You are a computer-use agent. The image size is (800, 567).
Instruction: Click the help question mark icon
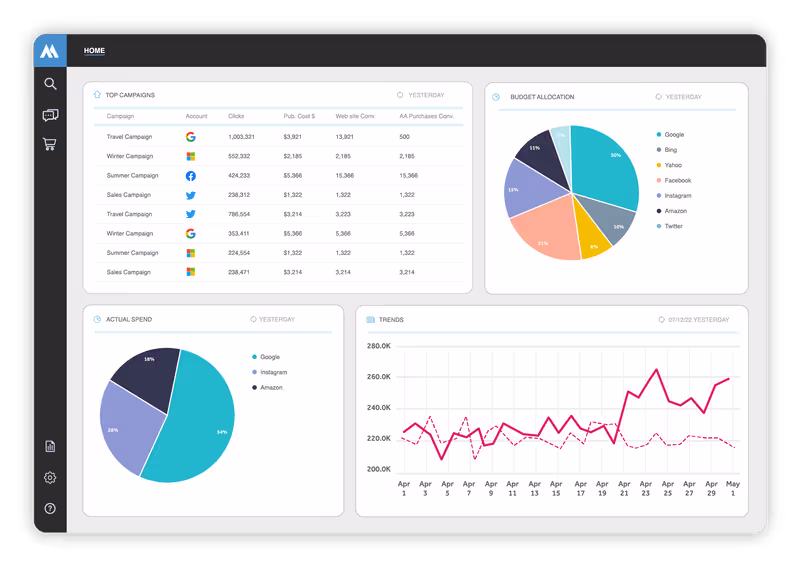pos(50,509)
